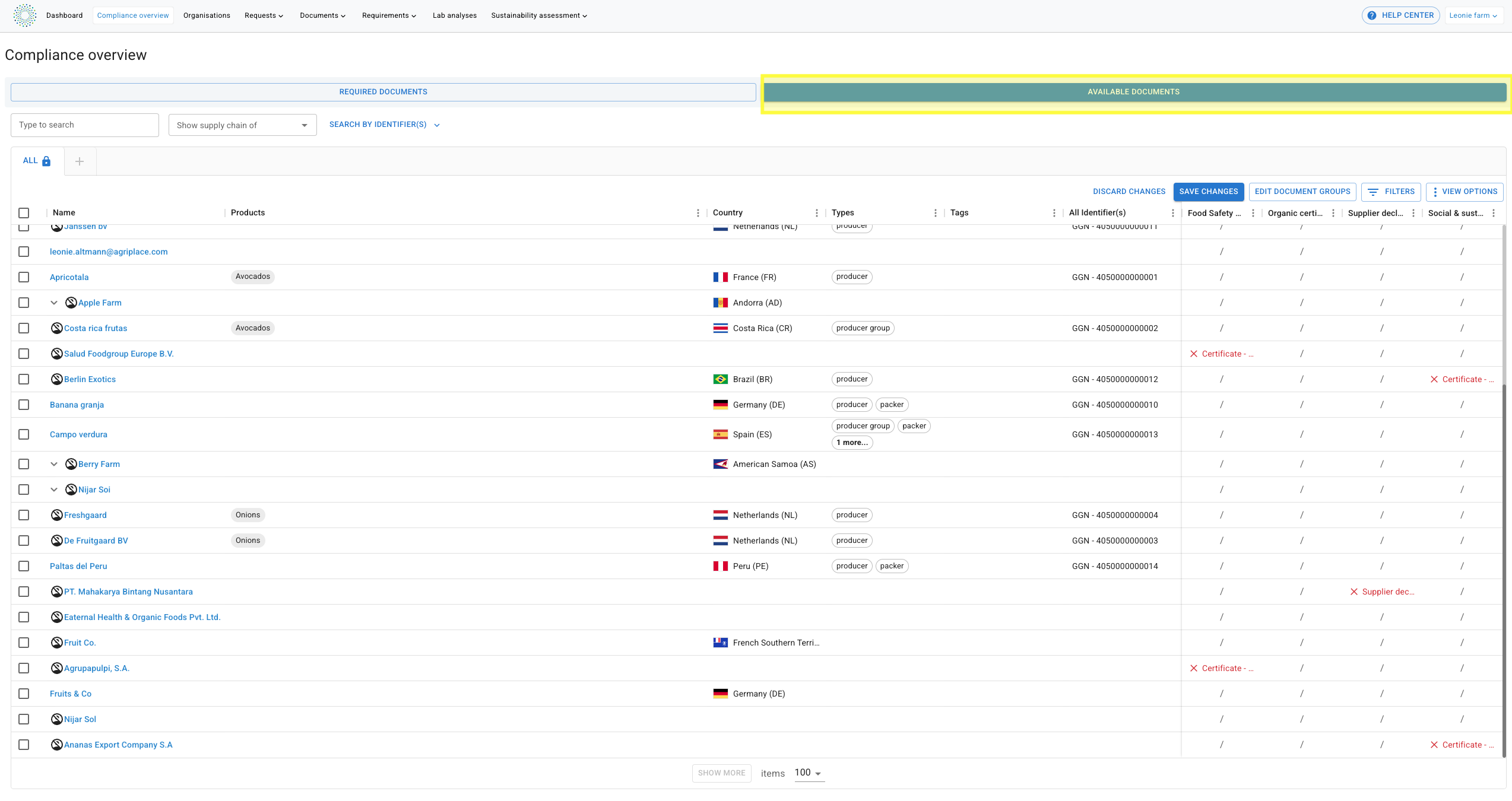The width and height of the screenshot is (1512, 801).
Task: Check the Costa rica frutas row checkbox
Action: 24,328
